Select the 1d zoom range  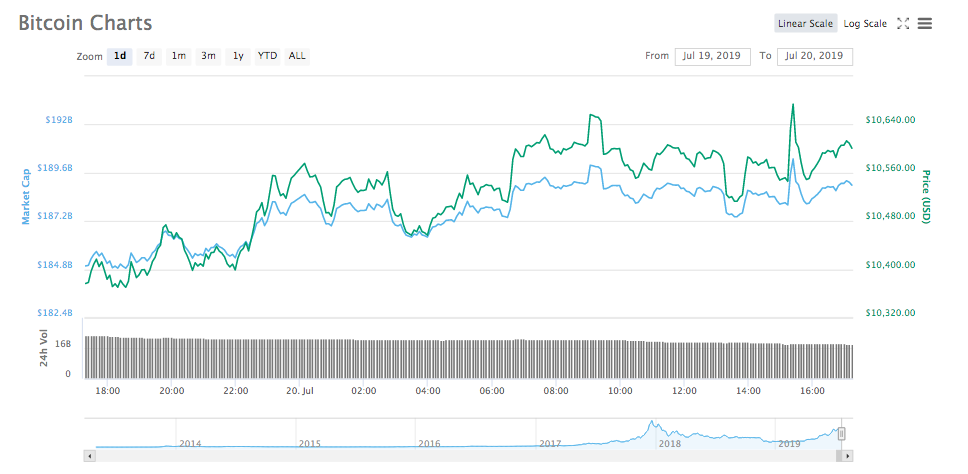point(120,56)
